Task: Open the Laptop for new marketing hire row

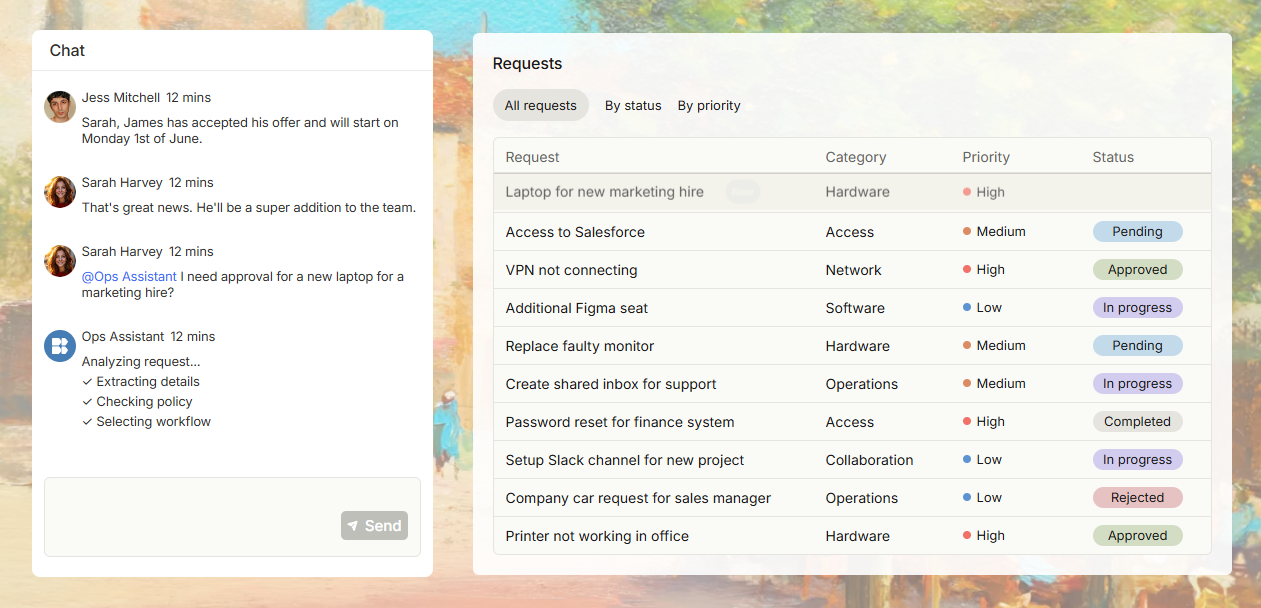Action: [x=852, y=192]
